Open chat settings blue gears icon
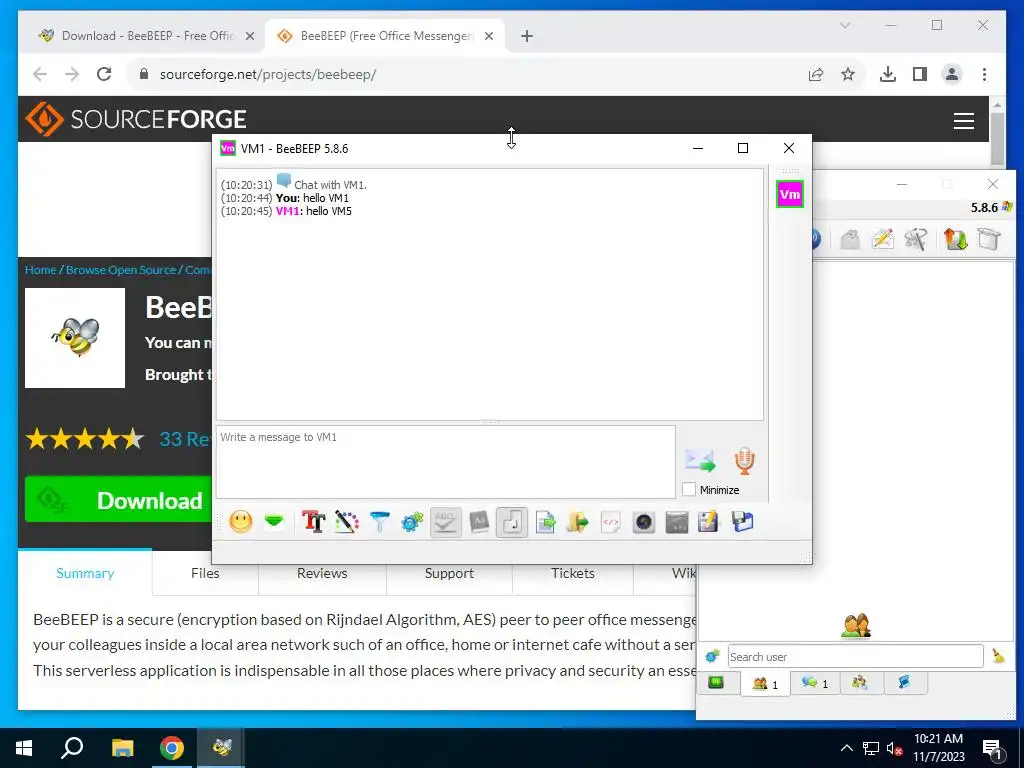This screenshot has width=1024, height=768. point(412,522)
